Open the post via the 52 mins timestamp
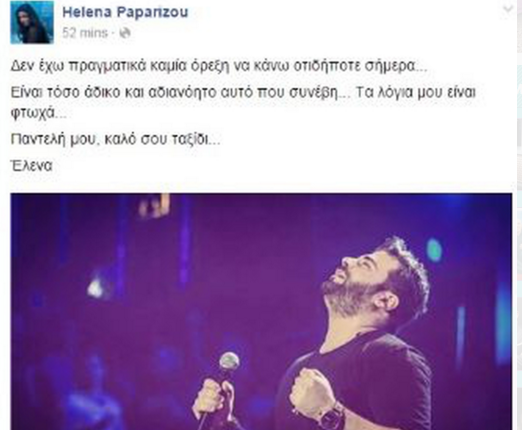The image size is (522, 430). coord(85,33)
